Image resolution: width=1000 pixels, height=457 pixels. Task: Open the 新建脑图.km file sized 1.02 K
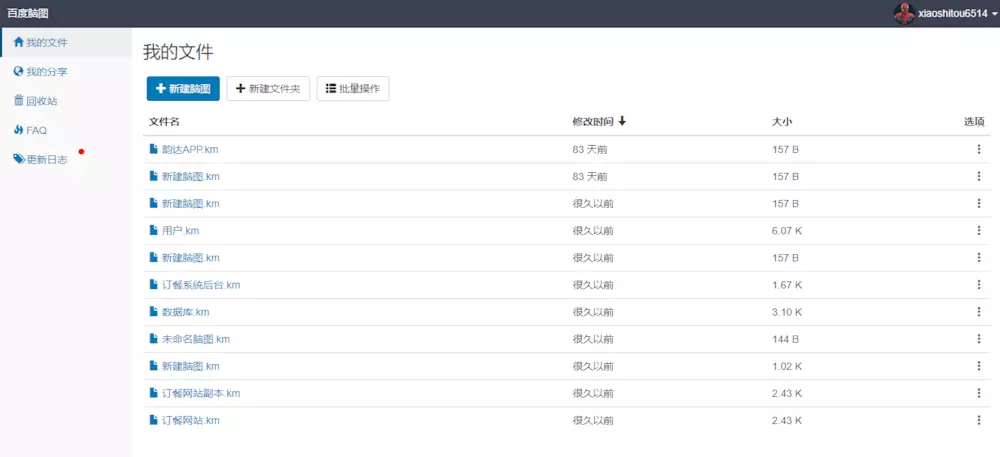pos(191,366)
